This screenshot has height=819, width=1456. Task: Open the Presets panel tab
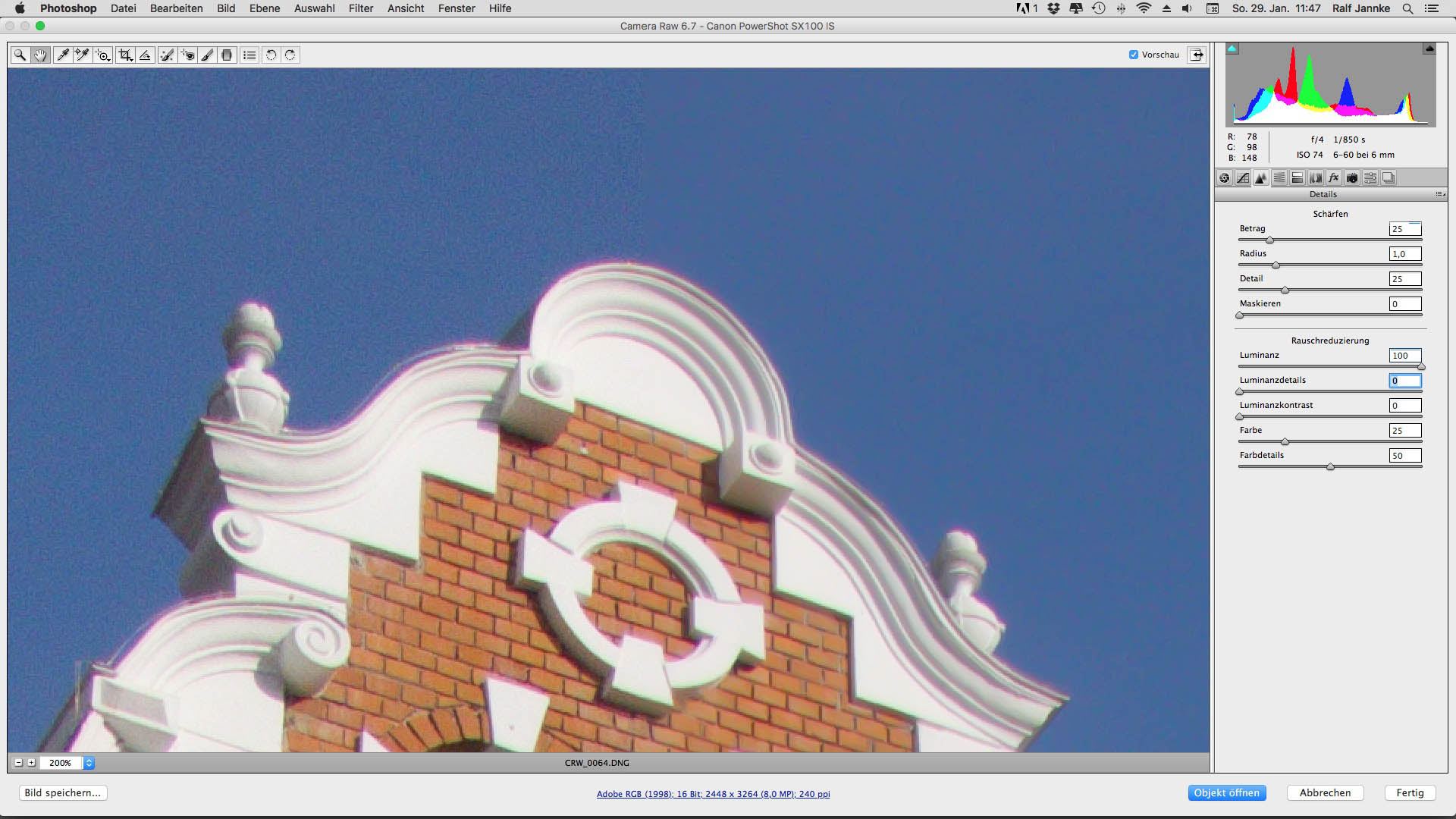[x=1370, y=178]
